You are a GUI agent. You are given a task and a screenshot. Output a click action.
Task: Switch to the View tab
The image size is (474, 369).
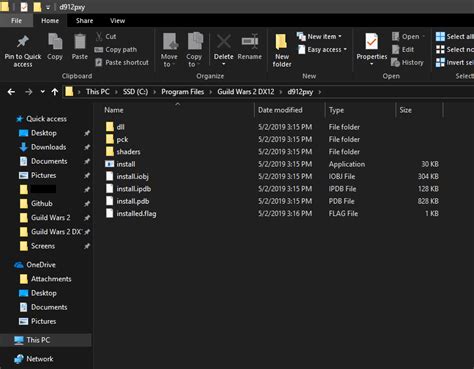pyautogui.click(x=117, y=21)
